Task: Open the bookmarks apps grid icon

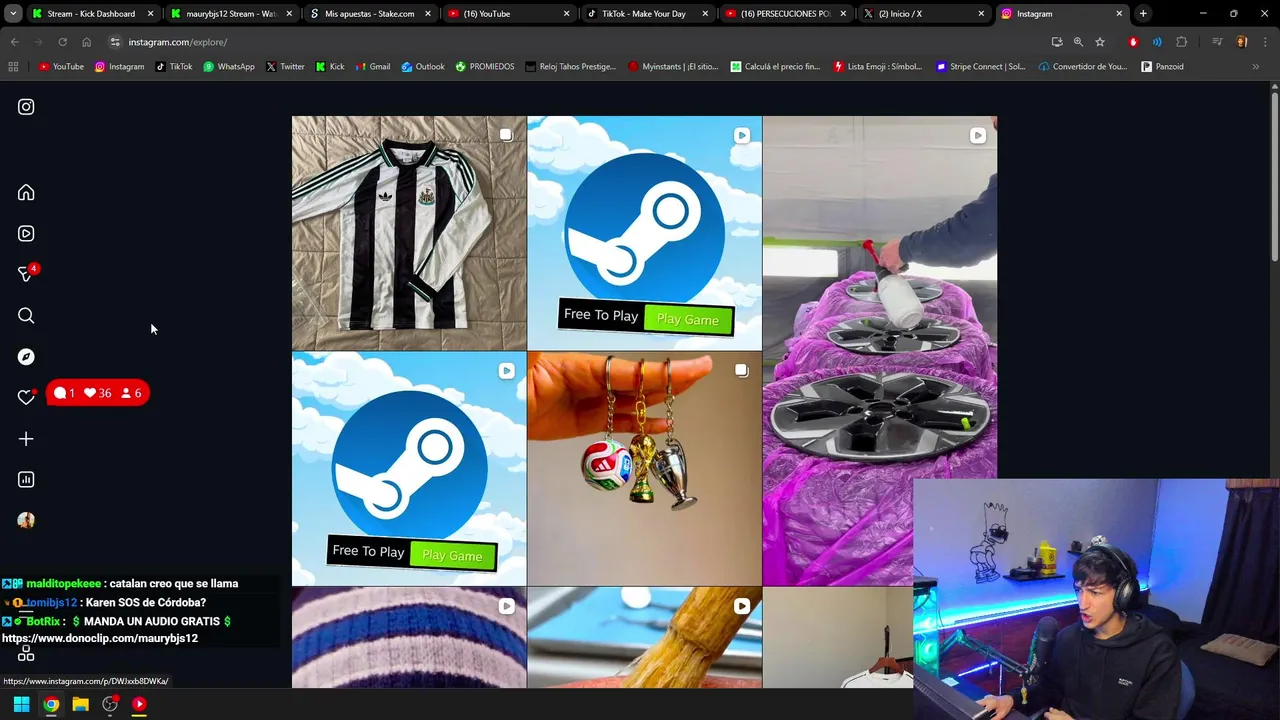Action: point(13,67)
